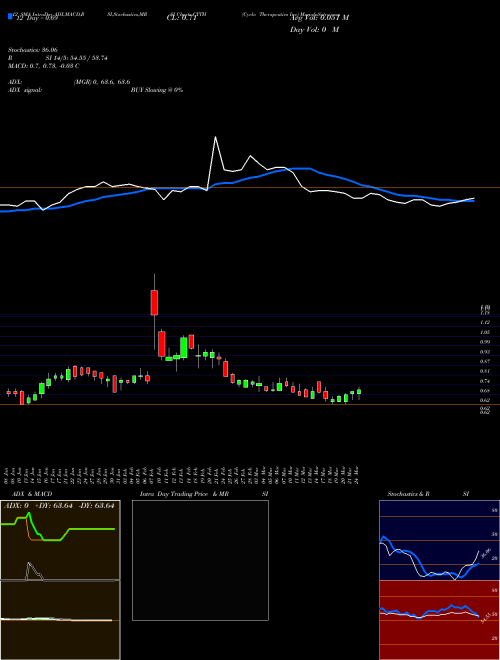
Task: Click the white price line peak in upper chart
Action: click(x=215, y=137)
